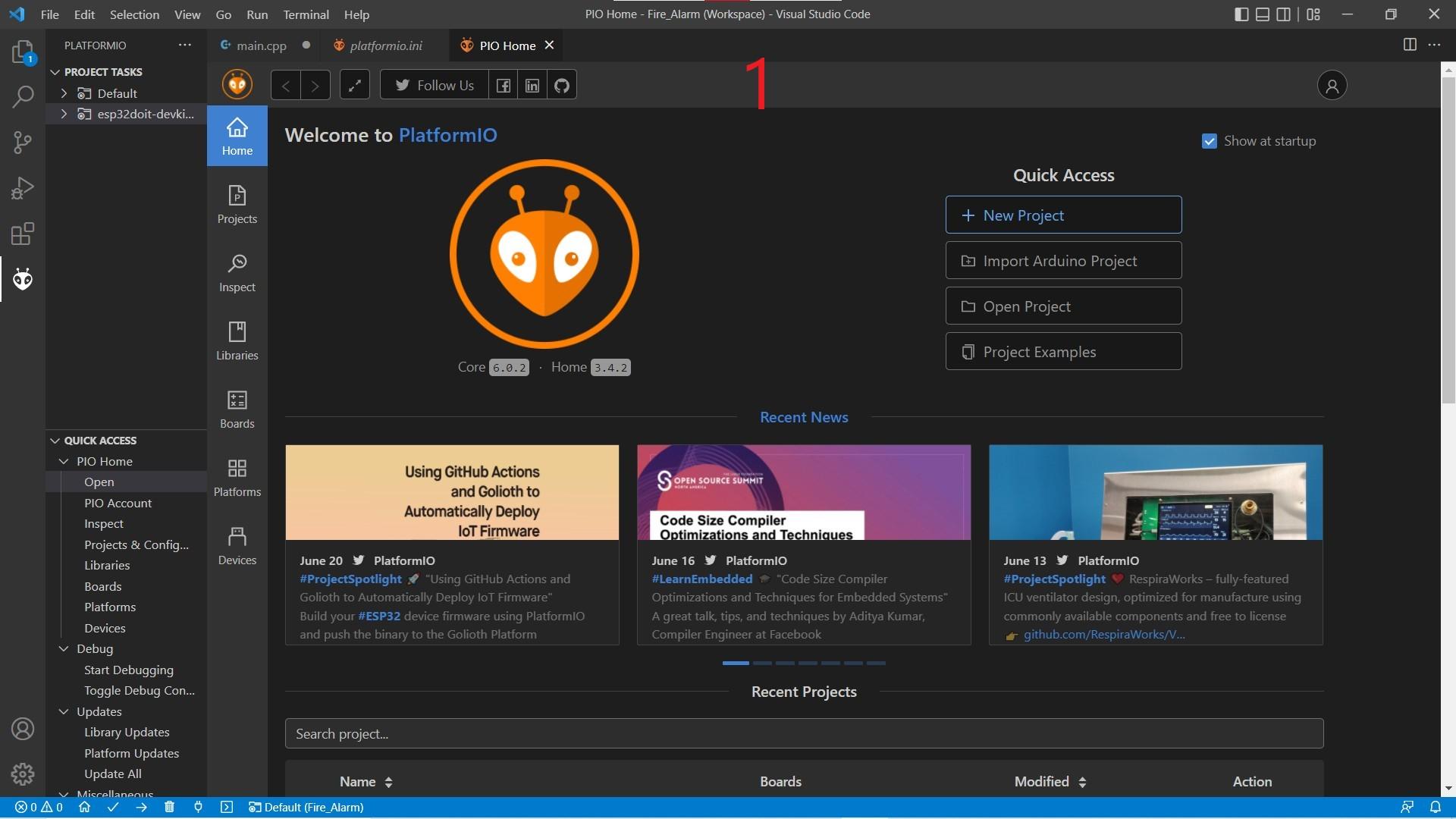Click the GitHub icon in the toolbar
The height and width of the screenshot is (819, 1456).
561,85
